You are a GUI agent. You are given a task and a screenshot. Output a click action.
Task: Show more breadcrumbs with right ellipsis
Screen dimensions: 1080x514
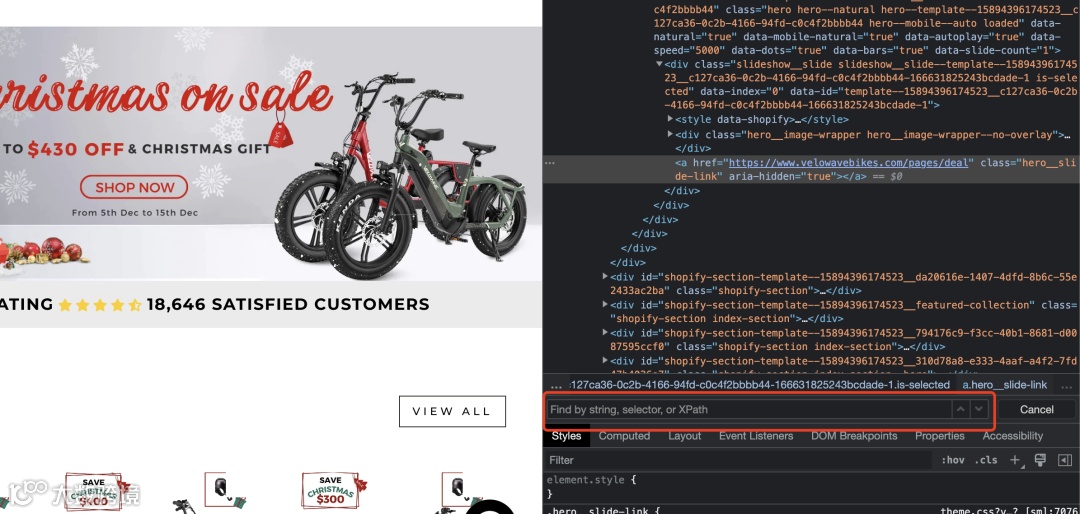[x=1068, y=385]
